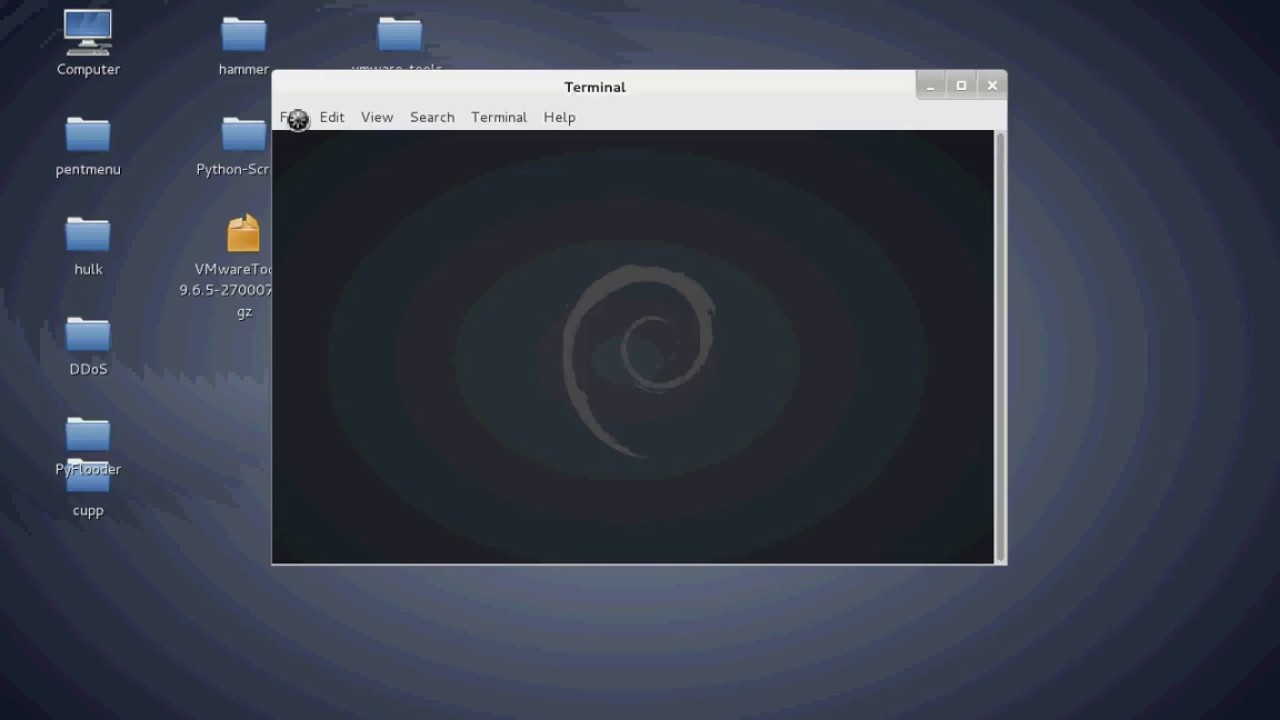Image resolution: width=1280 pixels, height=720 pixels.
Task: Click the Computer icon label text
Action: click(x=88, y=69)
